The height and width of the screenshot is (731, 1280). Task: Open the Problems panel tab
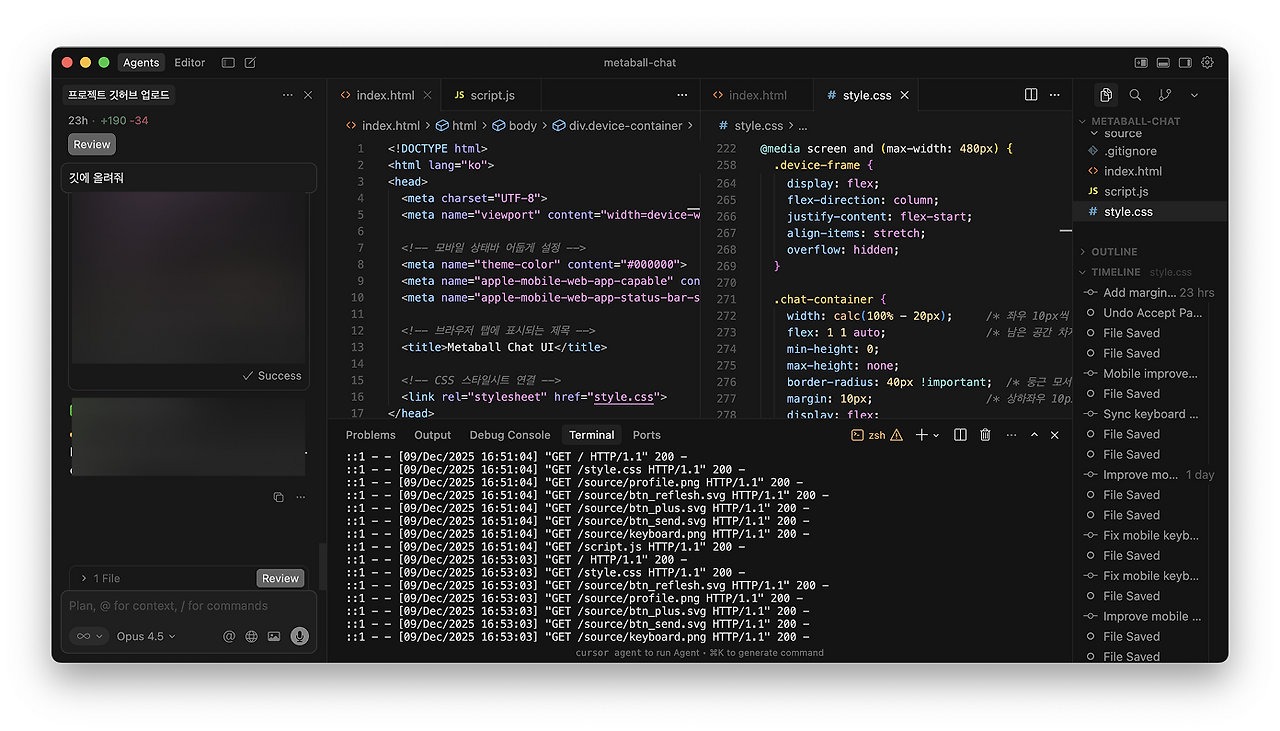[x=371, y=435]
